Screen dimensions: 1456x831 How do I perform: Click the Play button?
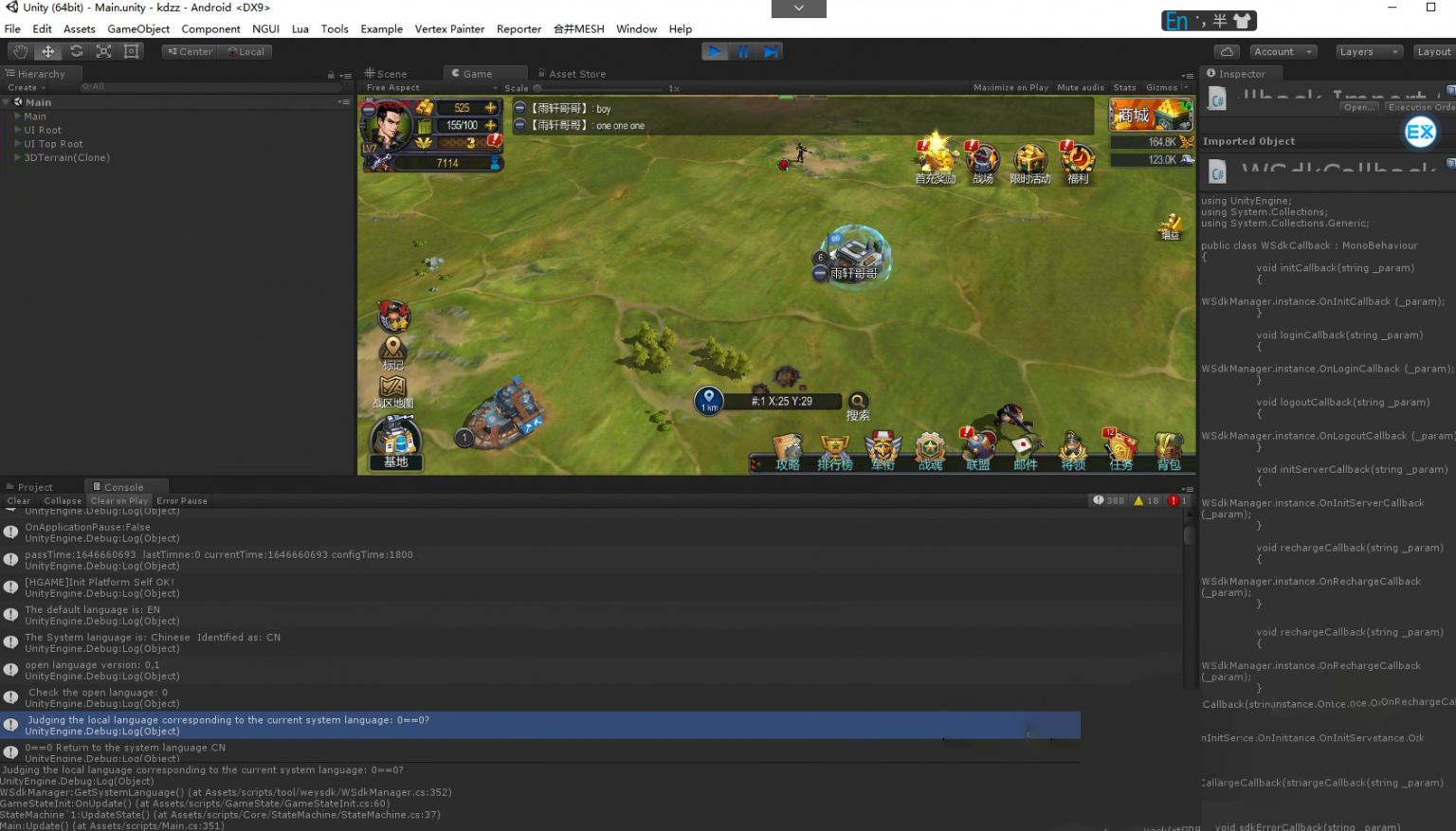(x=715, y=51)
